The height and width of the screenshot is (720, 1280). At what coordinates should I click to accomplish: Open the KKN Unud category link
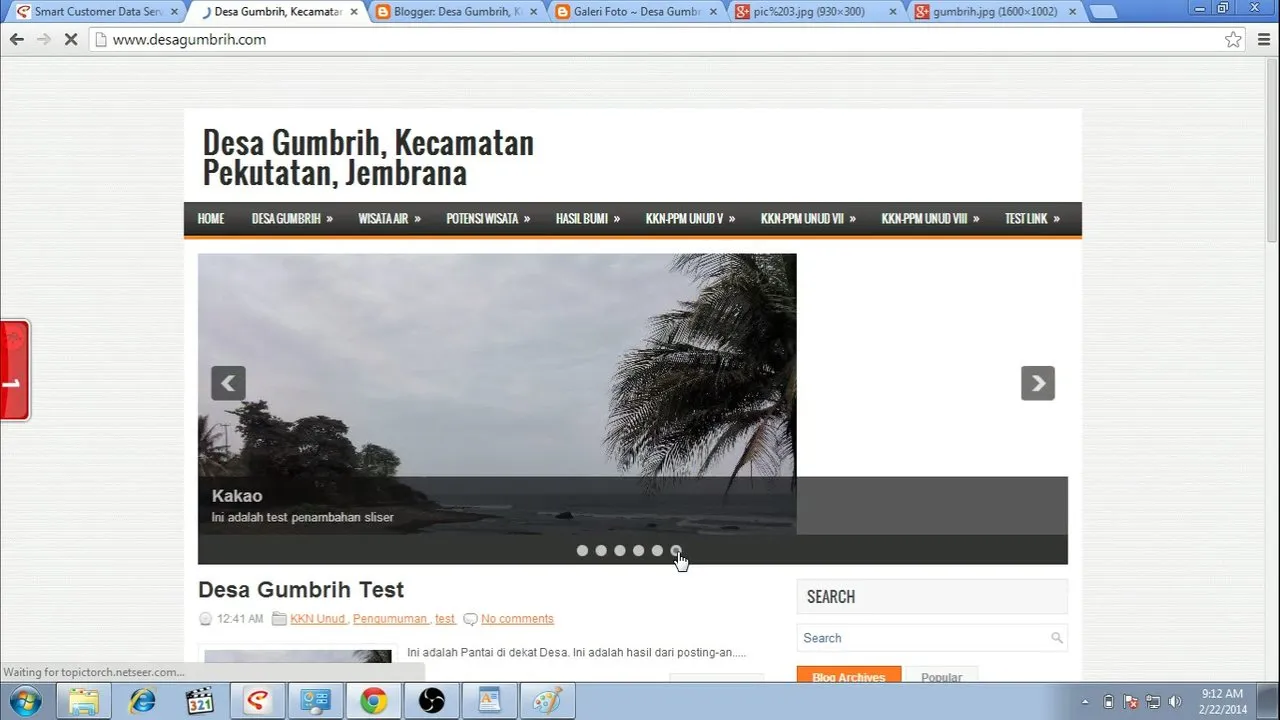[x=318, y=619]
